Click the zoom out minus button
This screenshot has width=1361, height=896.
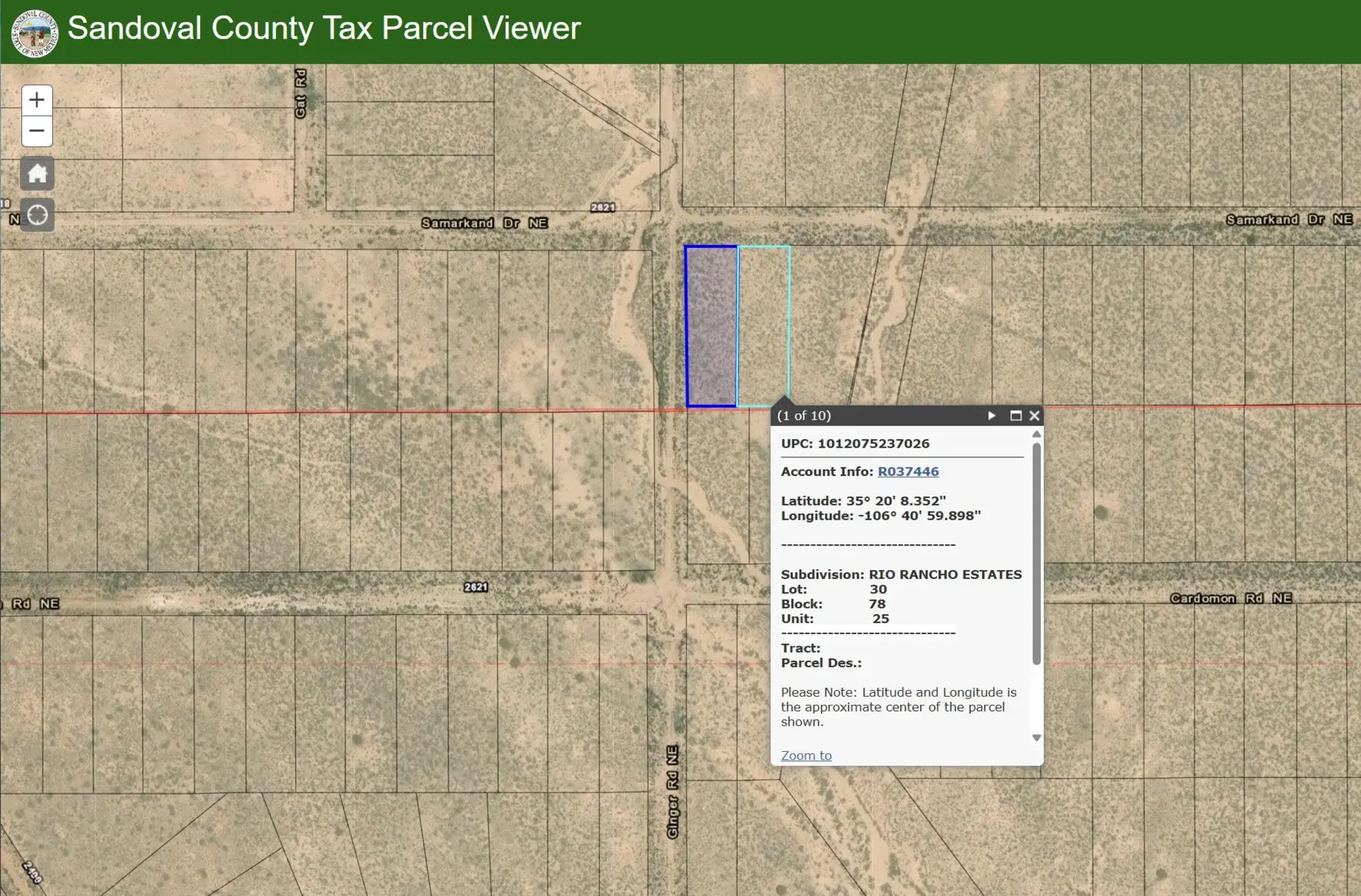coord(37,131)
